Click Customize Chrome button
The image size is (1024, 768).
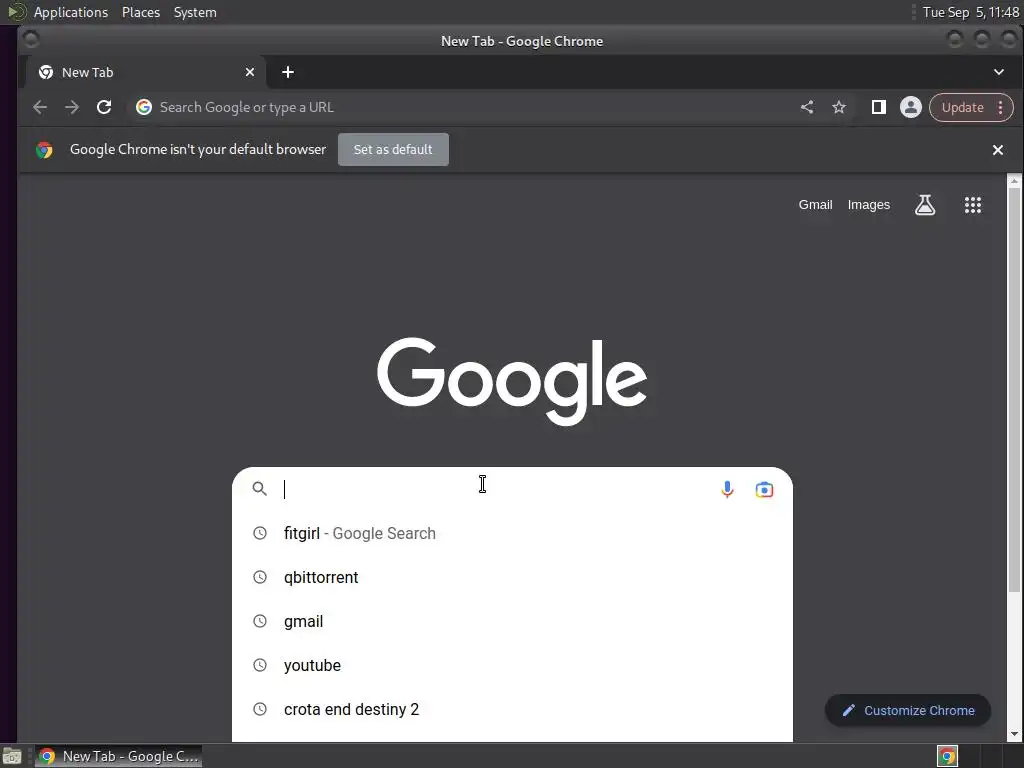908,711
